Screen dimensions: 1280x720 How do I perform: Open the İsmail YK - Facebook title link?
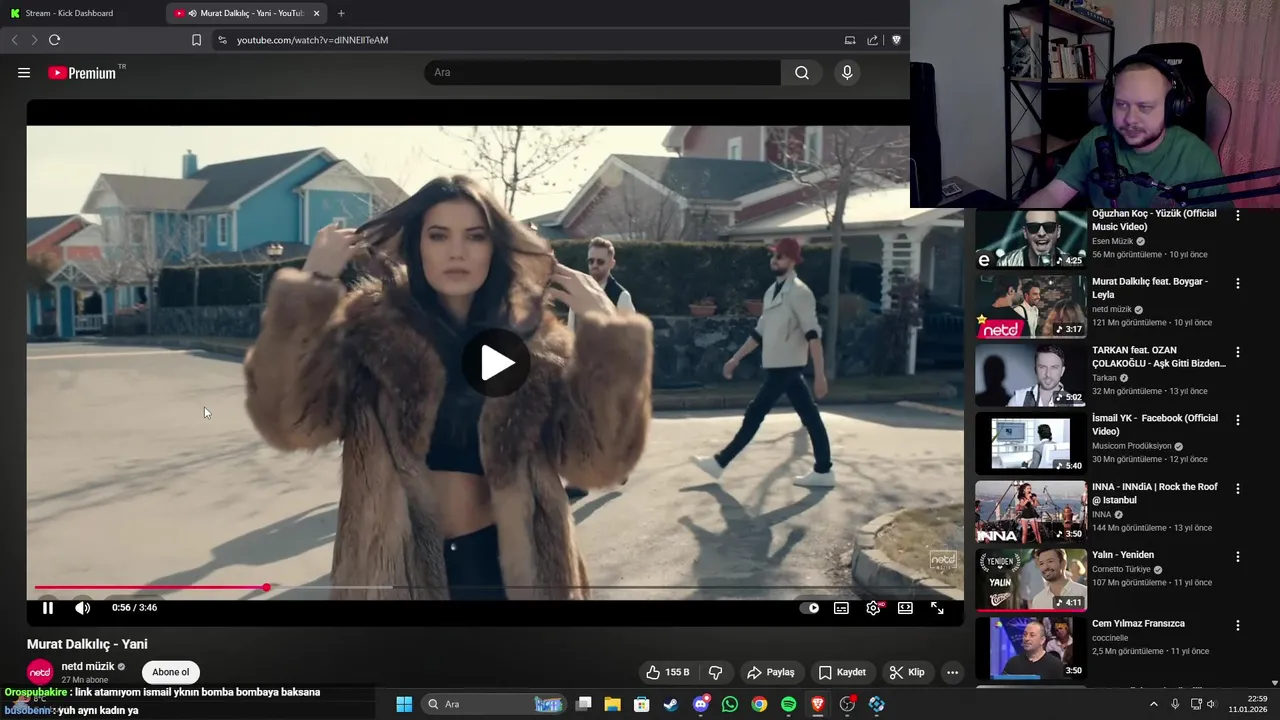click(1155, 424)
